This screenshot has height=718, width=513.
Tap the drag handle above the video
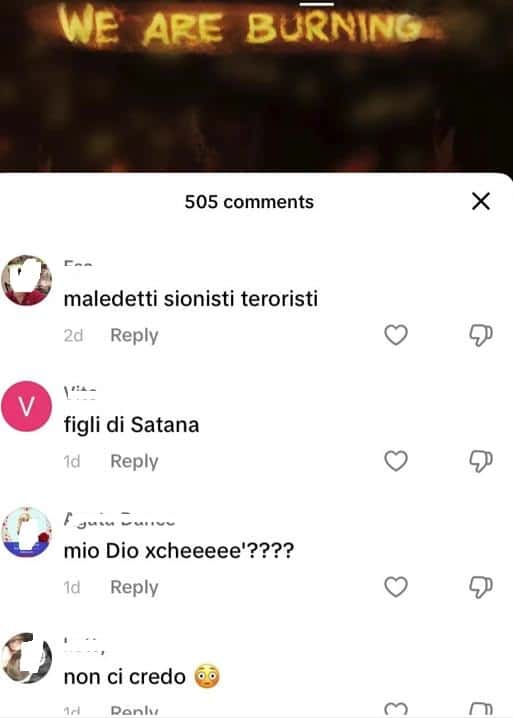(317, 4)
